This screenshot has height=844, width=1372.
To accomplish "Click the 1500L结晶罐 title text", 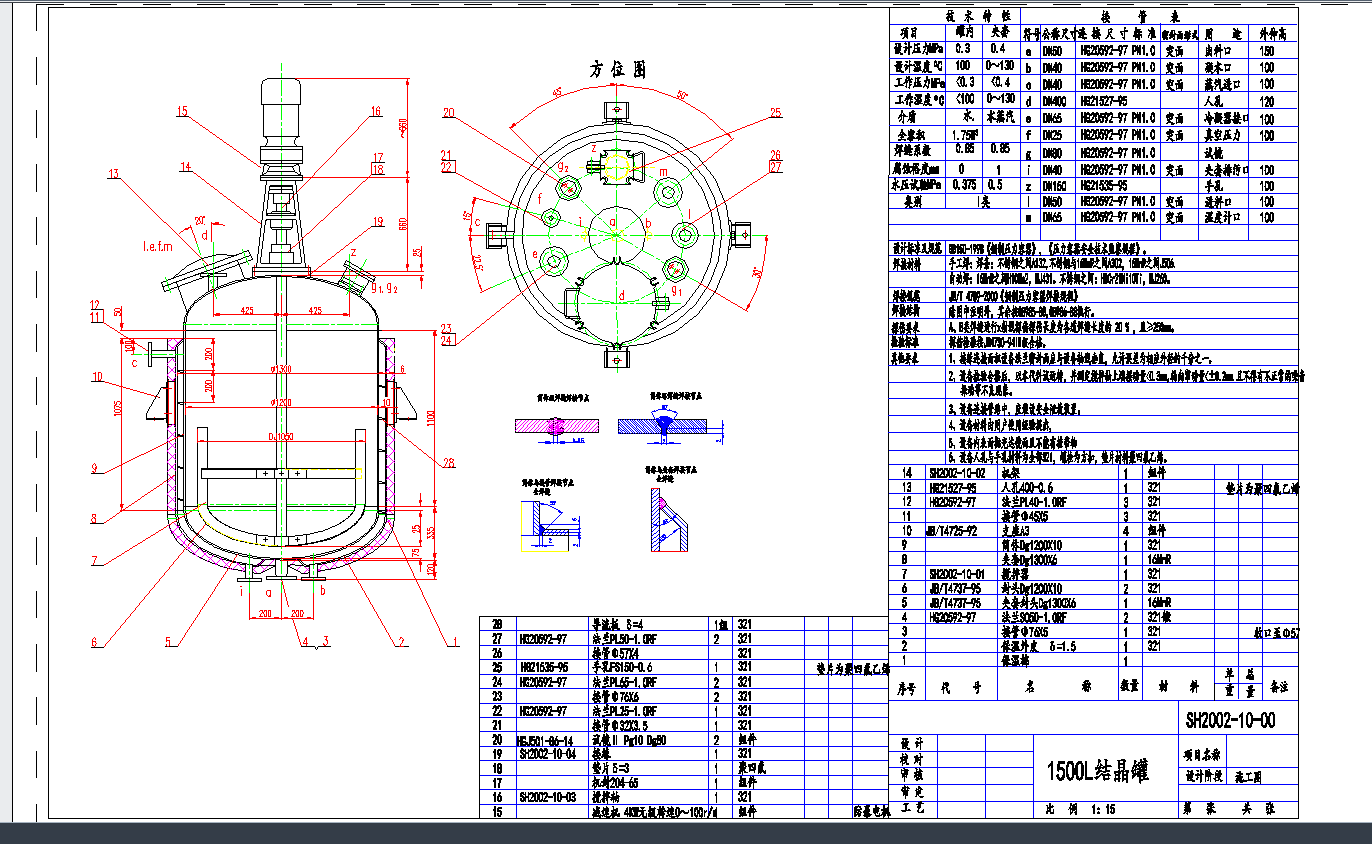I will 1097,771.
